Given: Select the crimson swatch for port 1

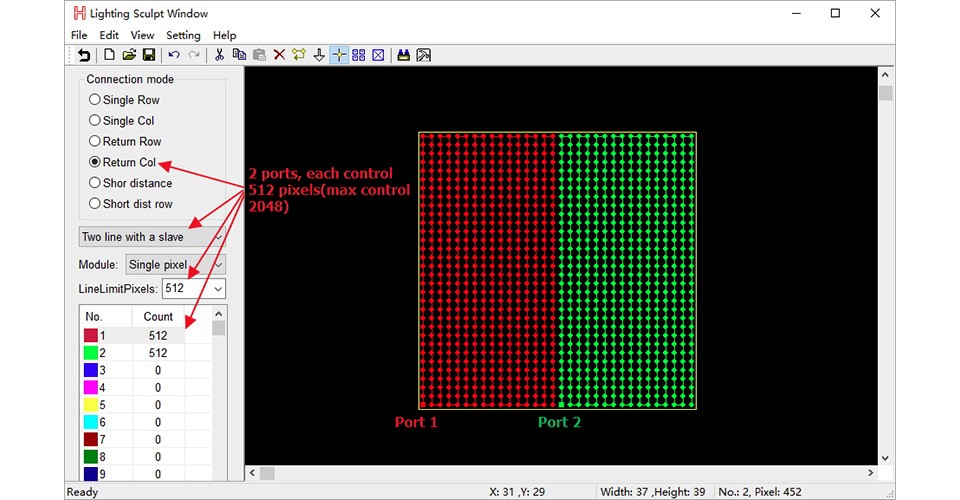Looking at the screenshot, I should 91,335.
